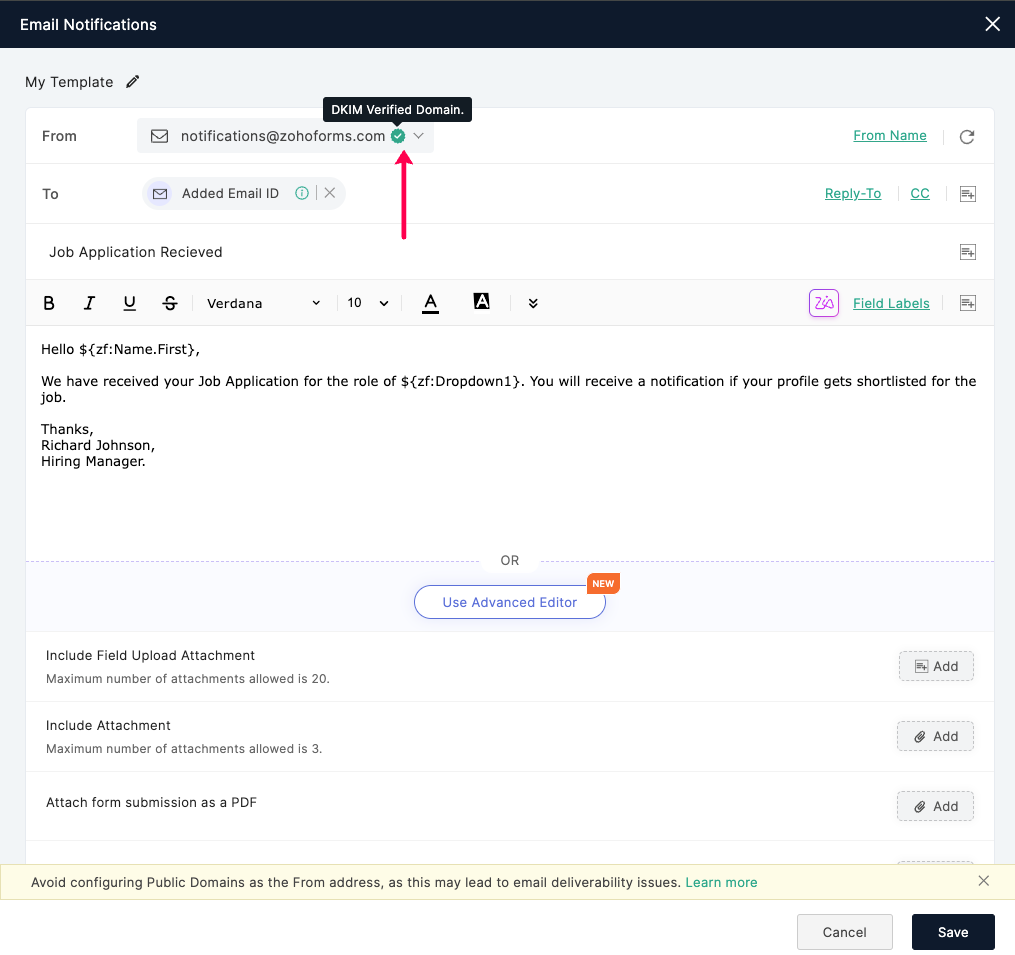The width and height of the screenshot is (1015, 955).
Task: Add under Include Attachment
Action: click(x=935, y=736)
